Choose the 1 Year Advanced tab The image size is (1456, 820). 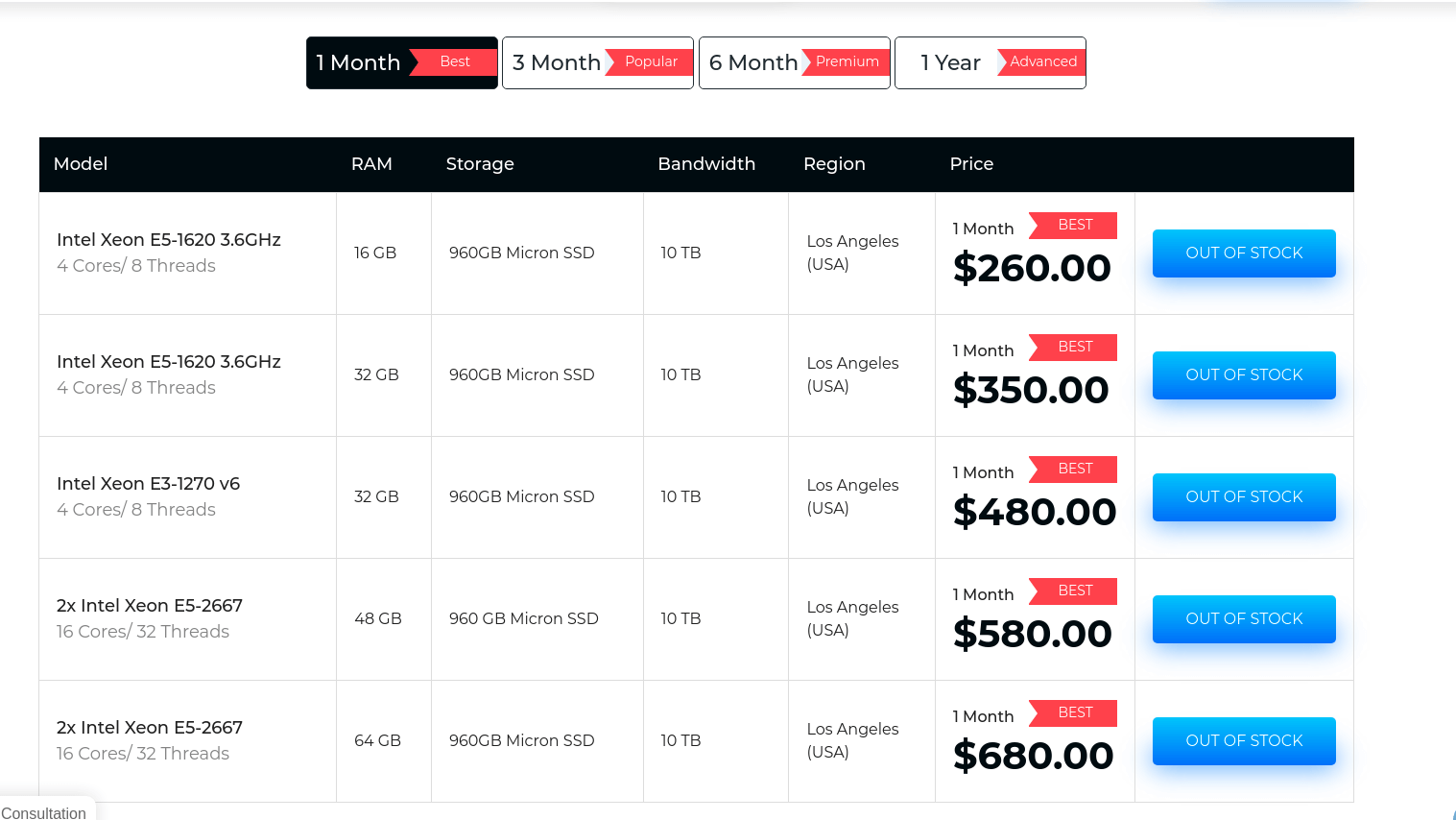click(x=950, y=63)
